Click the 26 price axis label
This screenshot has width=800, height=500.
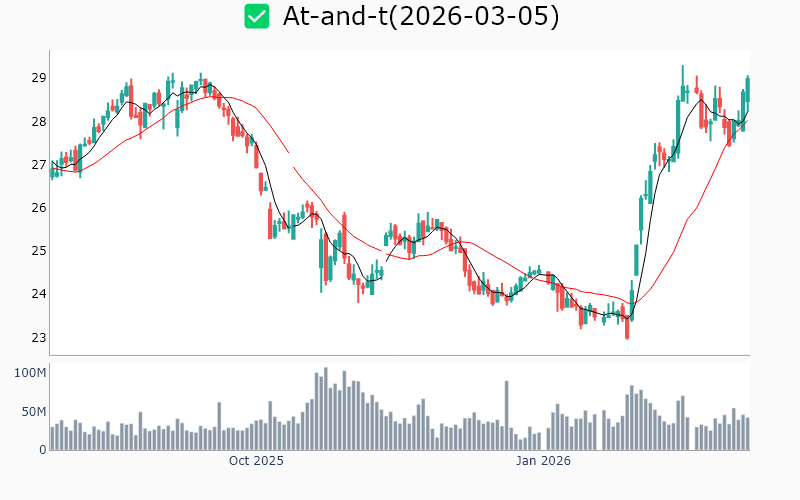click(37, 208)
